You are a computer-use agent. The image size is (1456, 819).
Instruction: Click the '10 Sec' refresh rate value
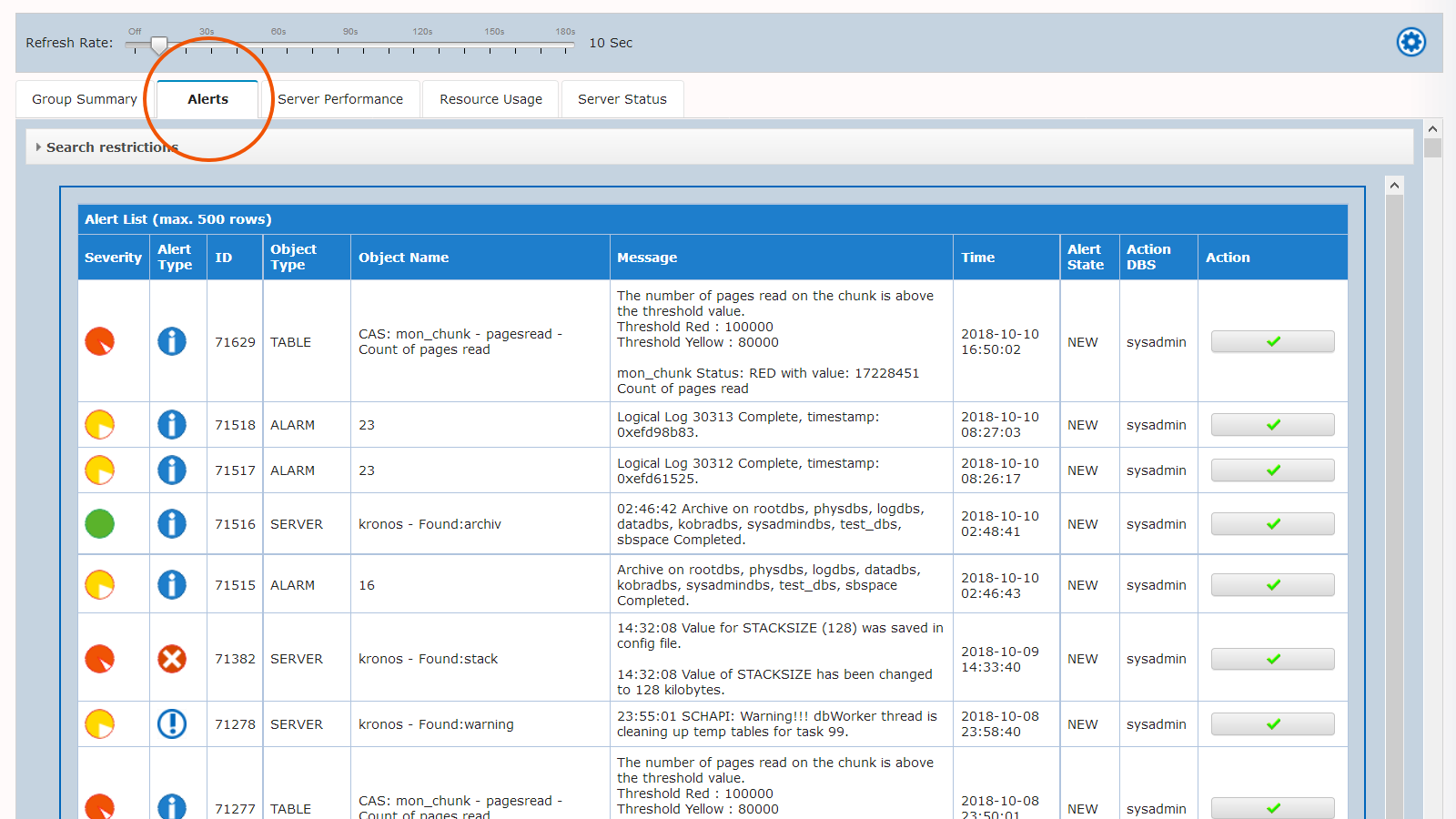click(x=611, y=43)
